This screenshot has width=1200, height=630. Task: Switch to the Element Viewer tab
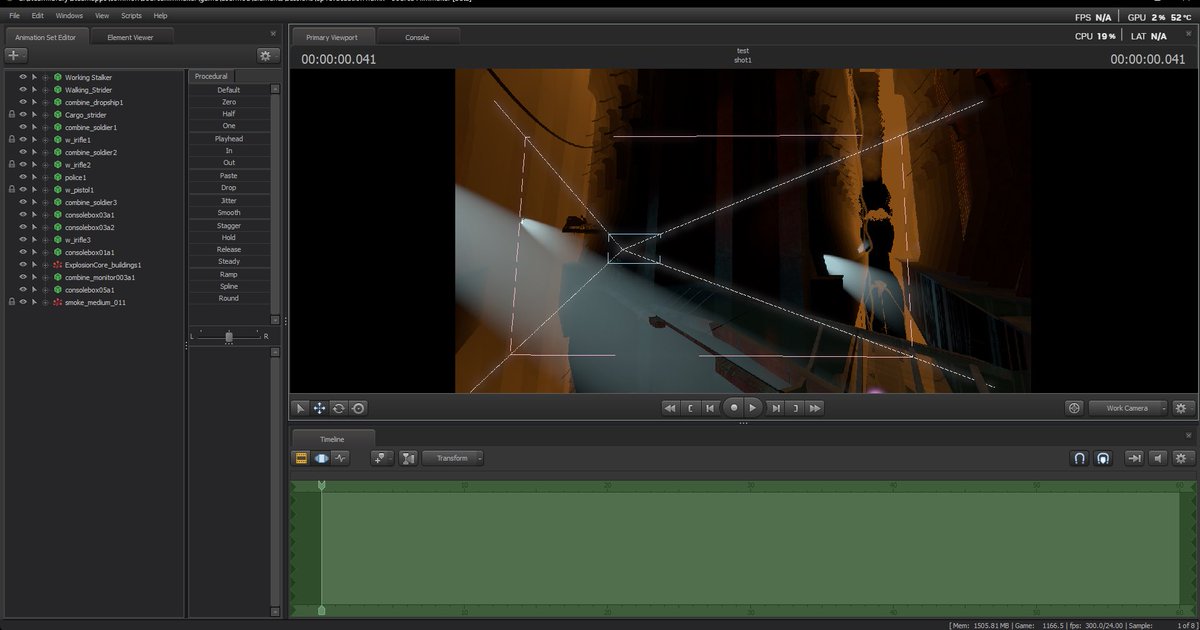(x=132, y=37)
